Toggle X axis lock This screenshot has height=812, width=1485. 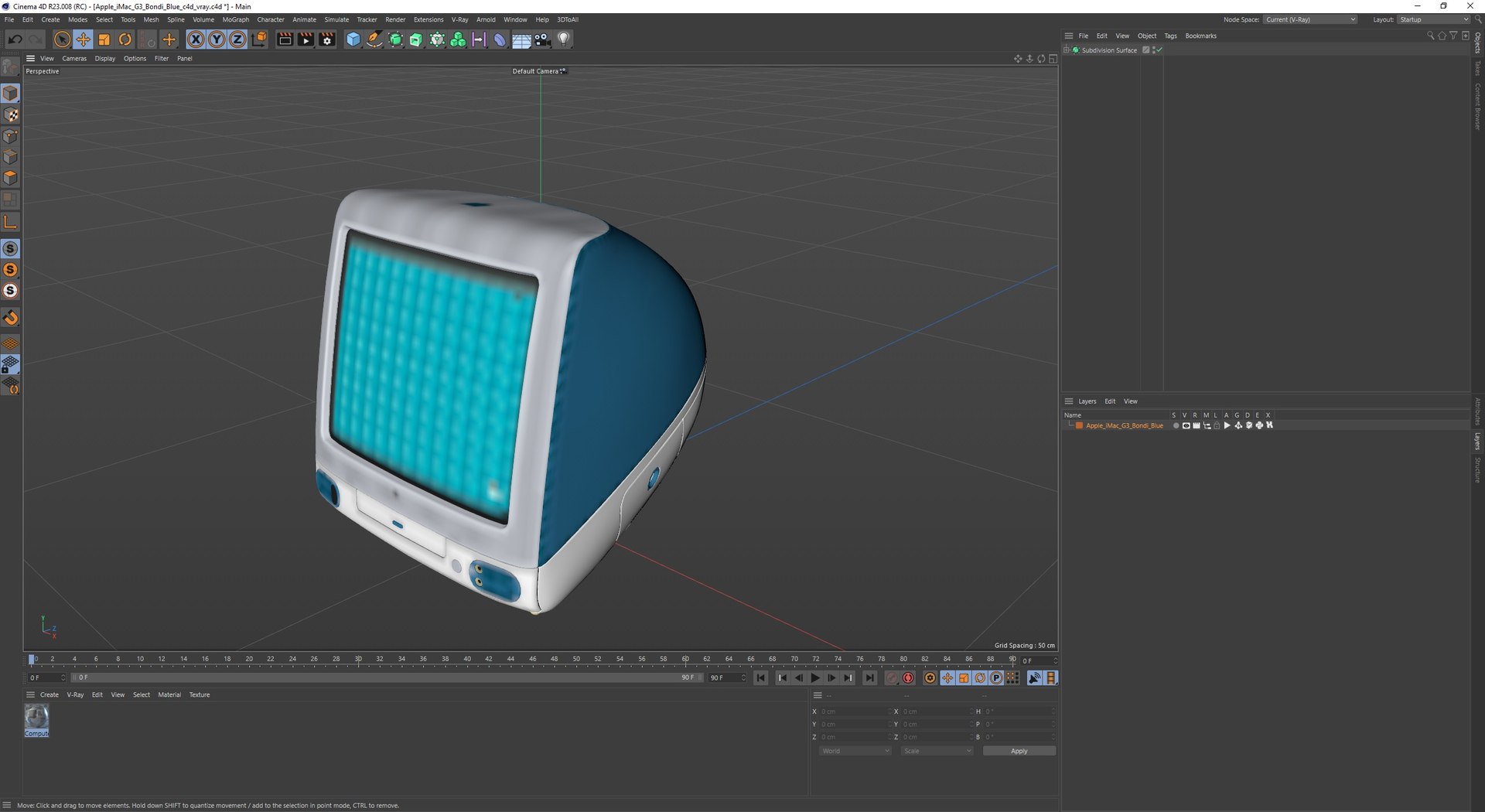[196, 39]
